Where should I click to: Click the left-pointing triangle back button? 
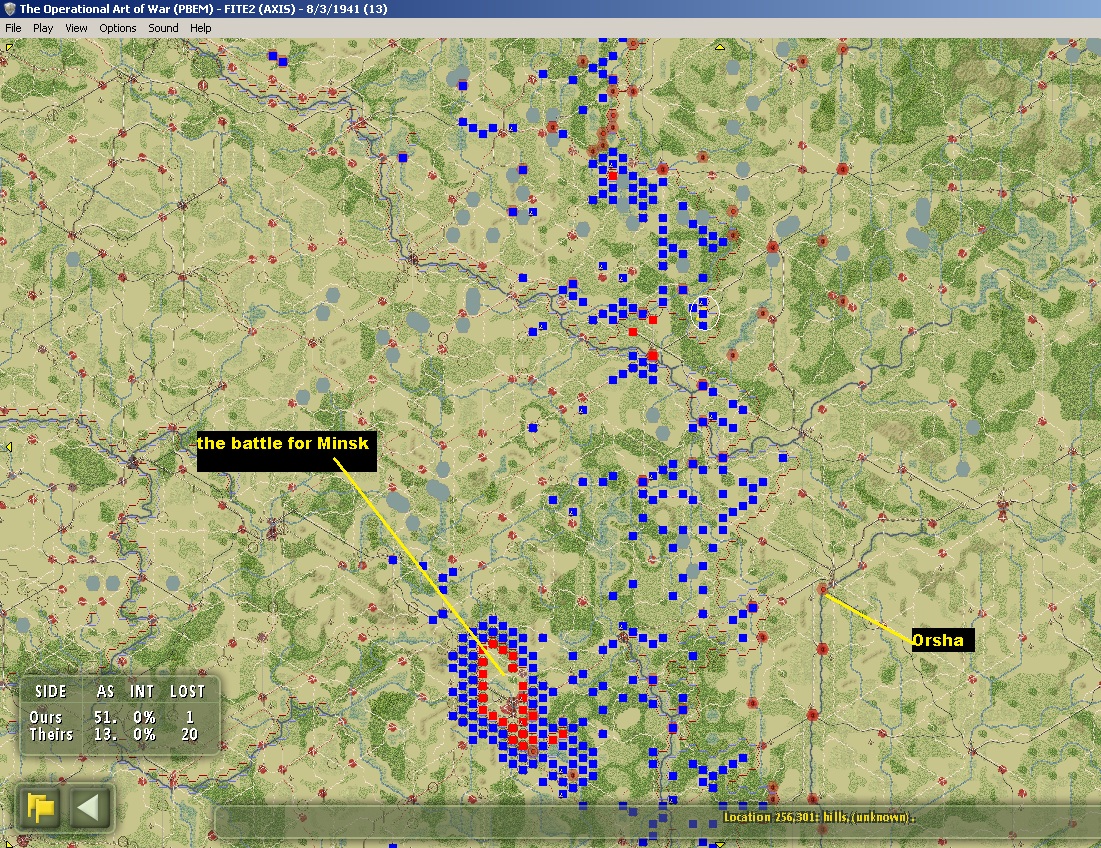pos(89,807)
